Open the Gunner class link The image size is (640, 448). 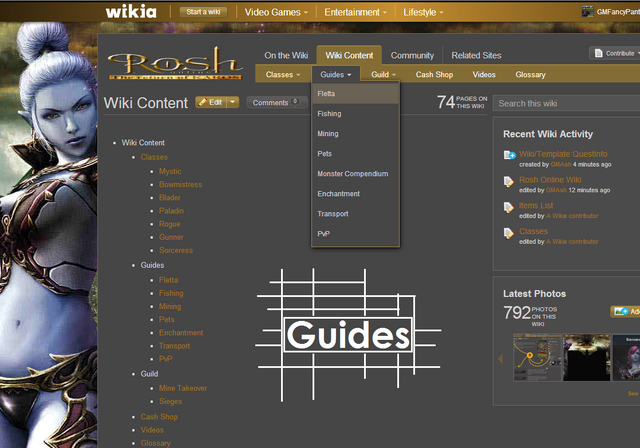(x=171, y=237)
